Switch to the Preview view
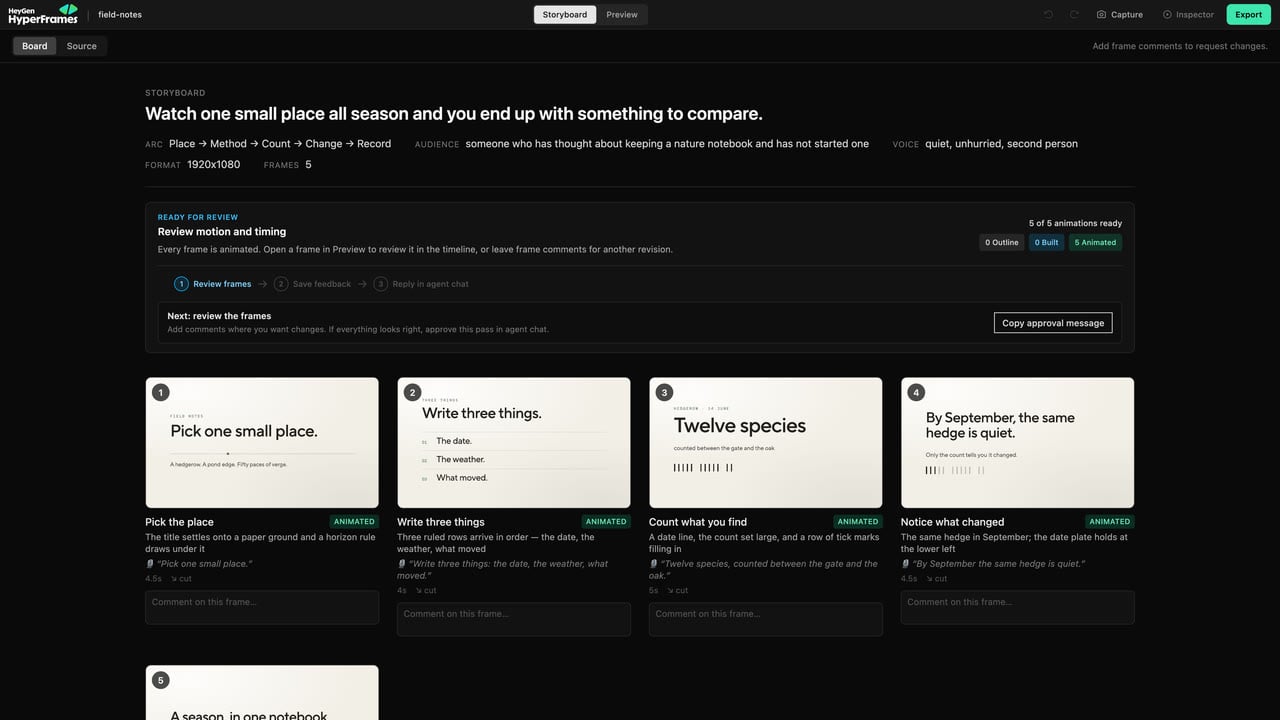The width and height of the screenshot is (1280, 720). tap(622, 14)
